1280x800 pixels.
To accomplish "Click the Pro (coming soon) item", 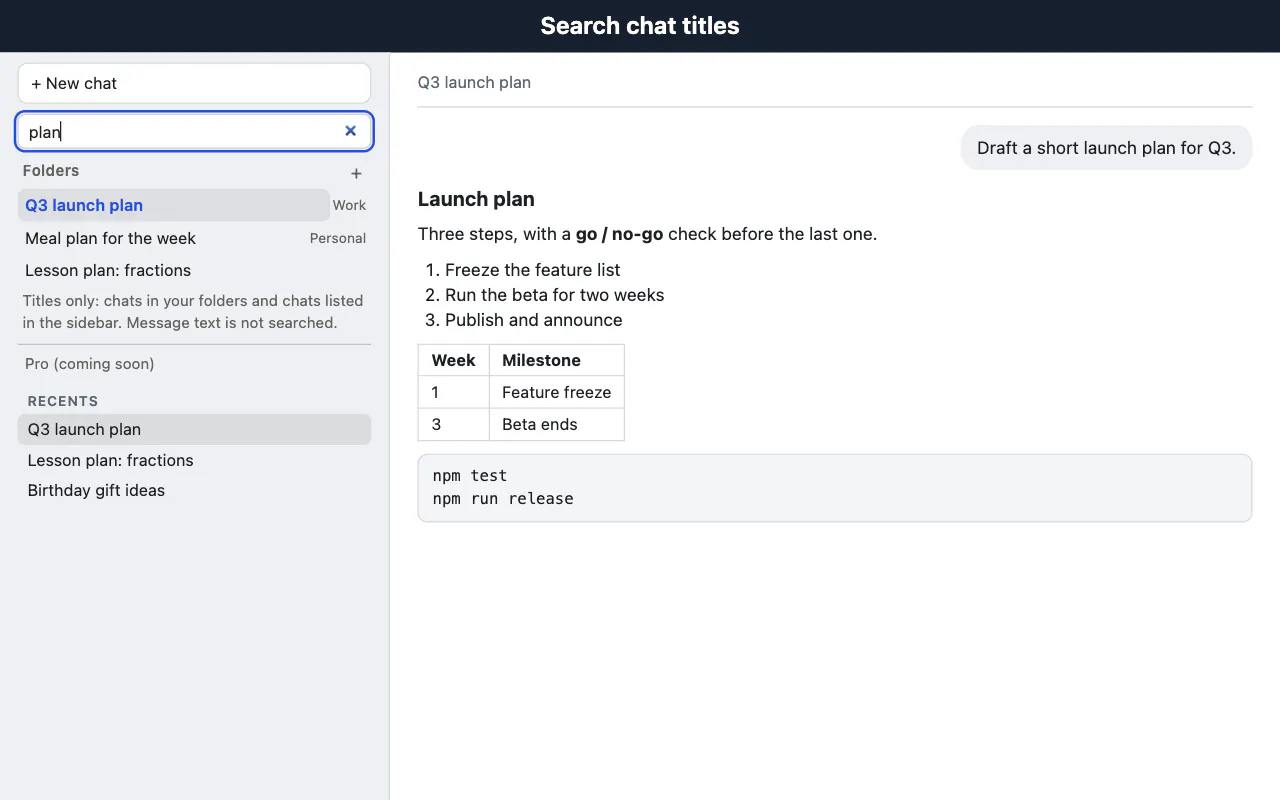I will tap(89, 363).
